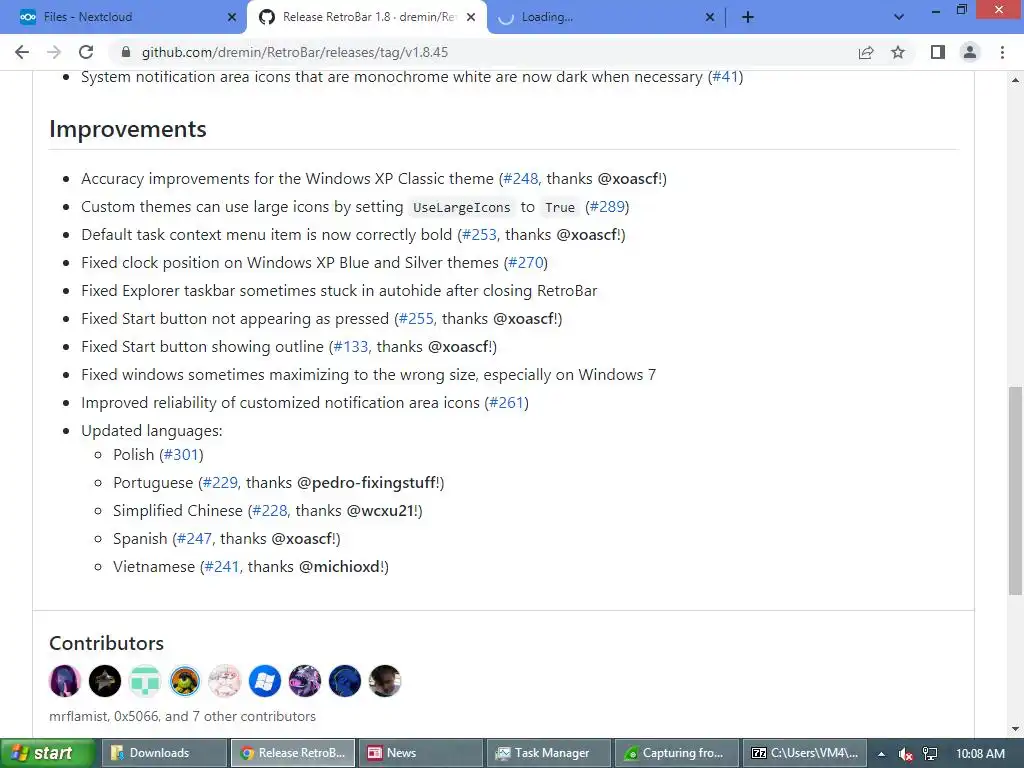1024x768 pixels.
Task: Open Spanish language issue #247
Action: pyautogui.click(x=195, y=539)
